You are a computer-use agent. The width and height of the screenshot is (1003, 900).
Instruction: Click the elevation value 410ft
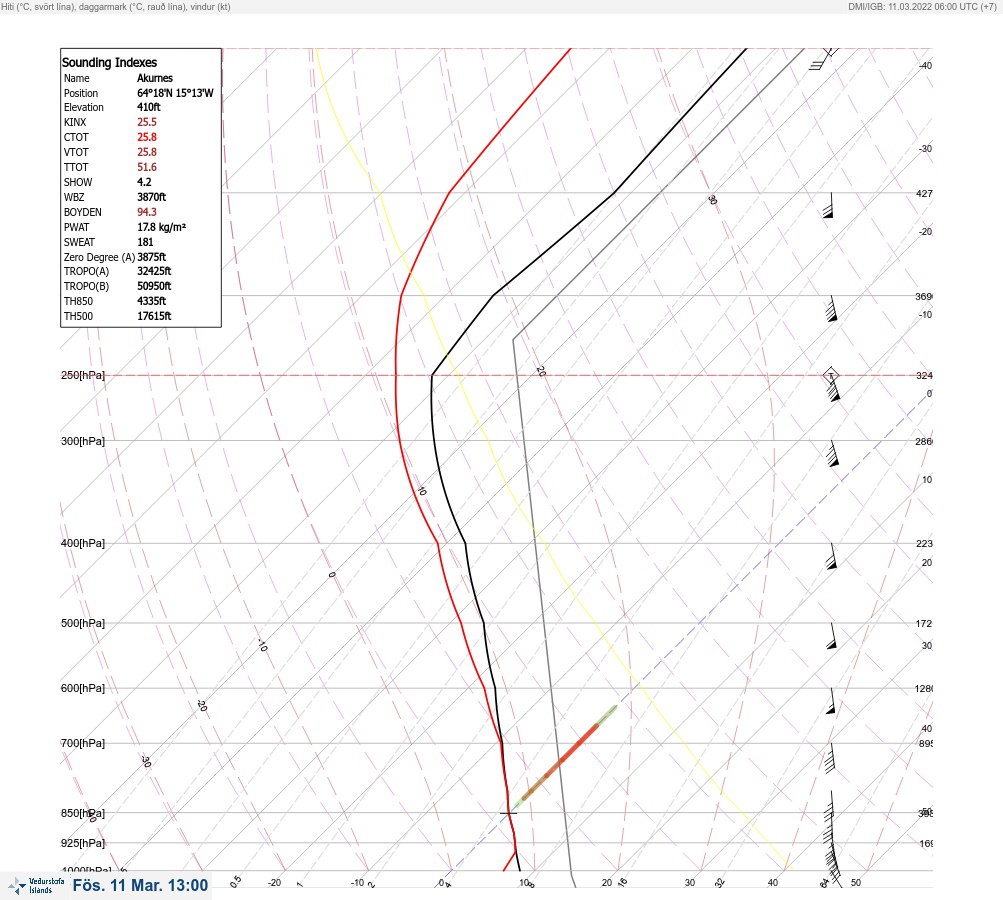(148, 107)
